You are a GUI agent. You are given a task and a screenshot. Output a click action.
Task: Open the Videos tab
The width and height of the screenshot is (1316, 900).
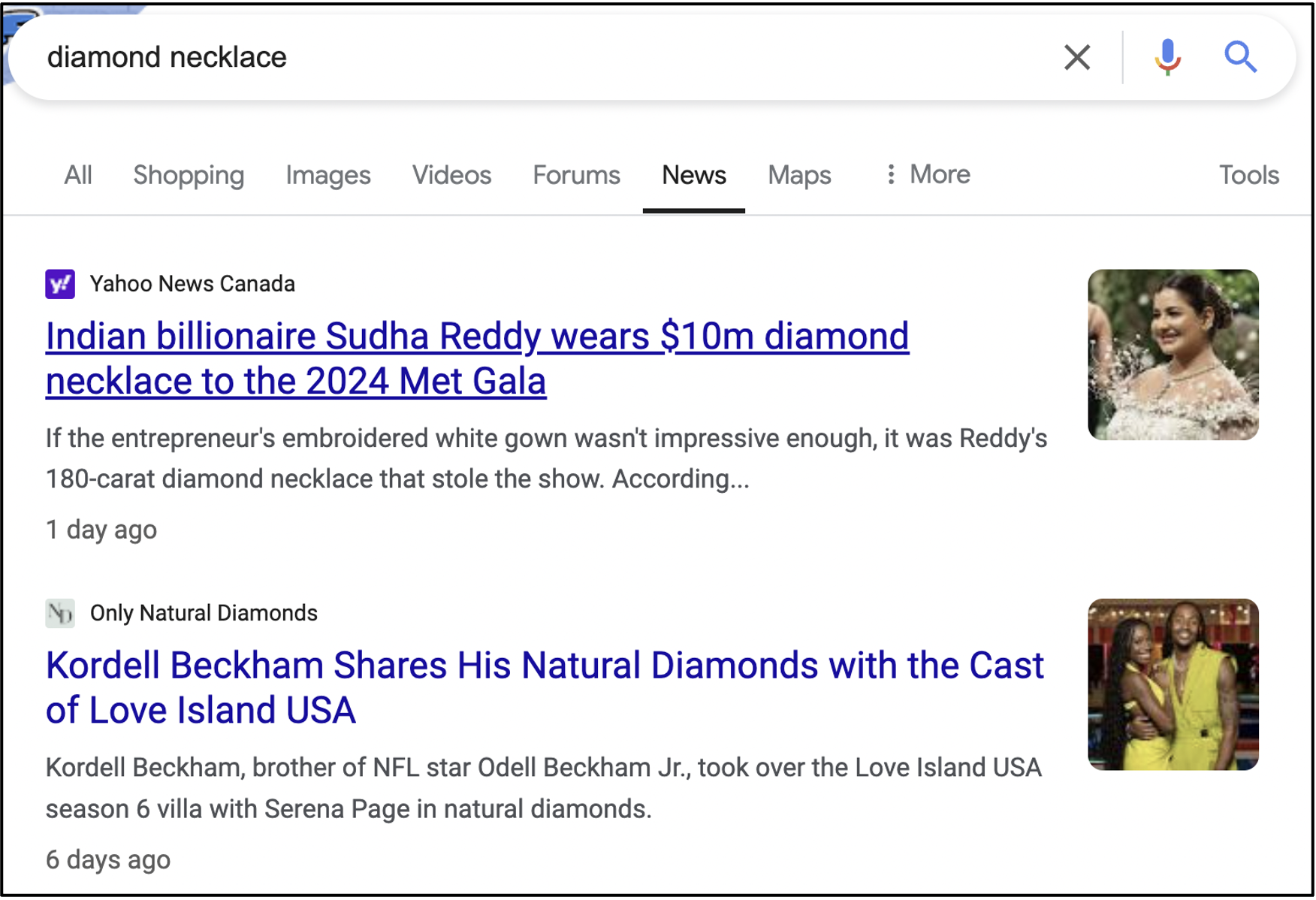click(451, 175)
